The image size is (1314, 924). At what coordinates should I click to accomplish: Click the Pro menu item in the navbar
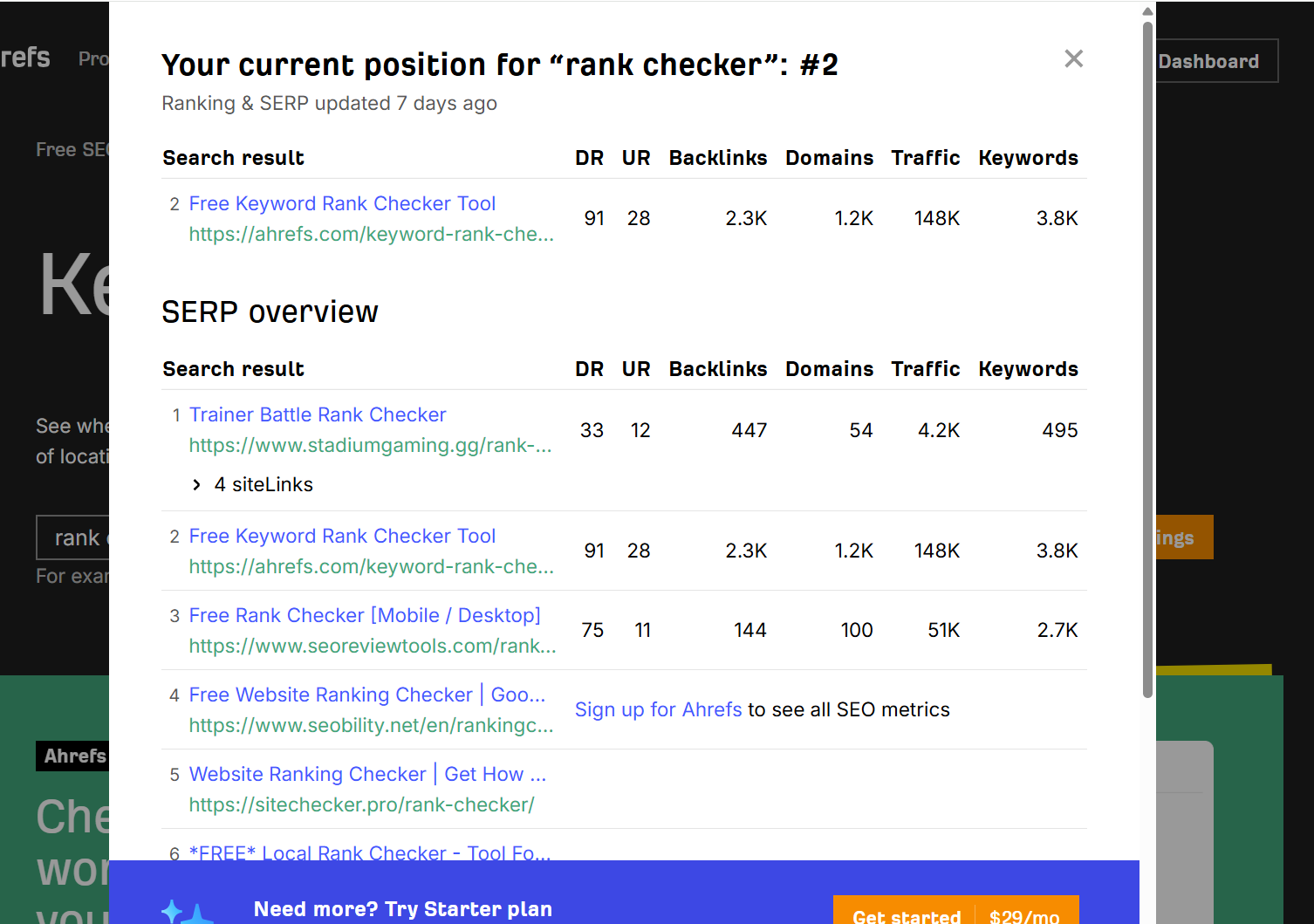pos(94,58)
